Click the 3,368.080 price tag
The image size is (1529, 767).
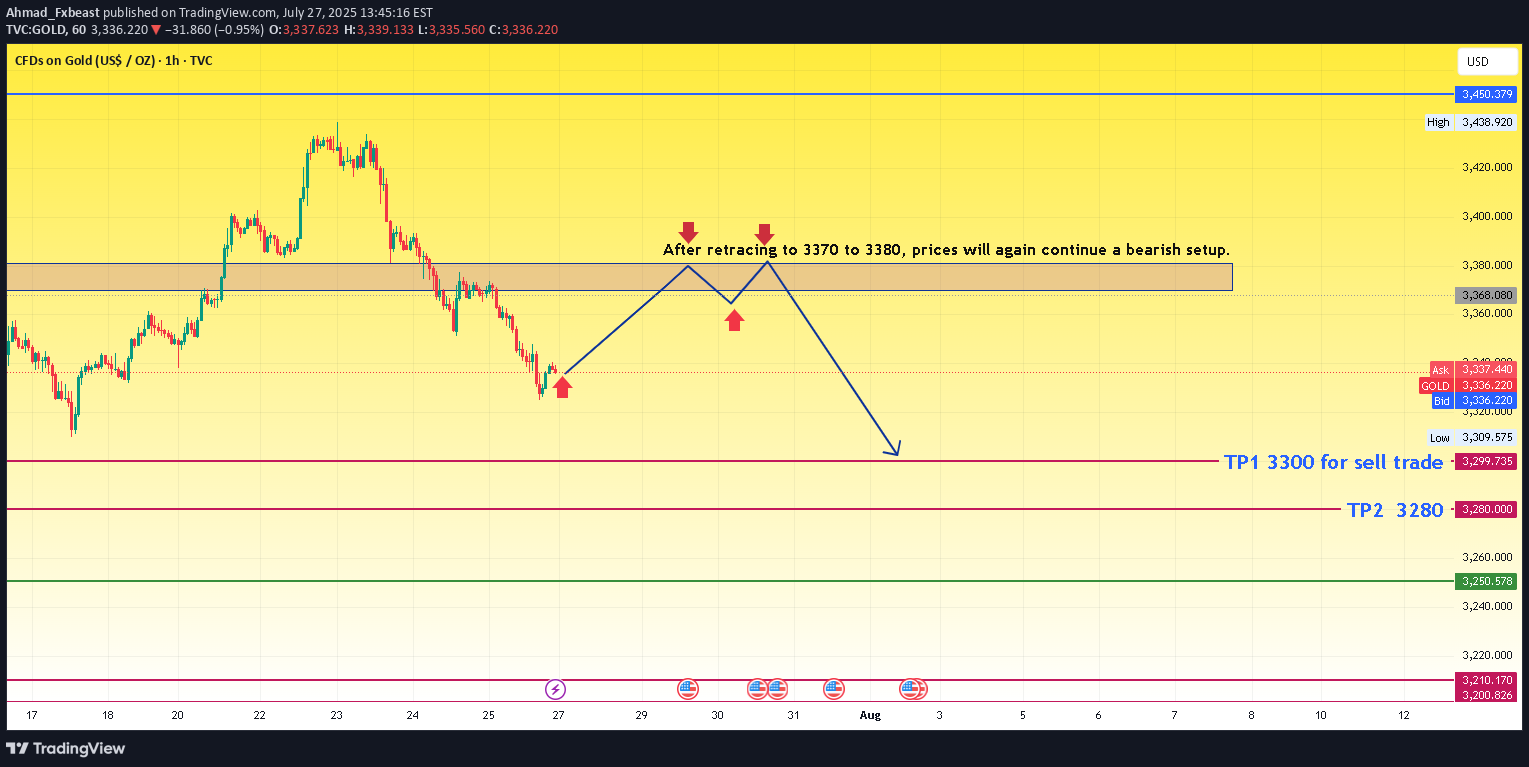(x=1488, y=295)
